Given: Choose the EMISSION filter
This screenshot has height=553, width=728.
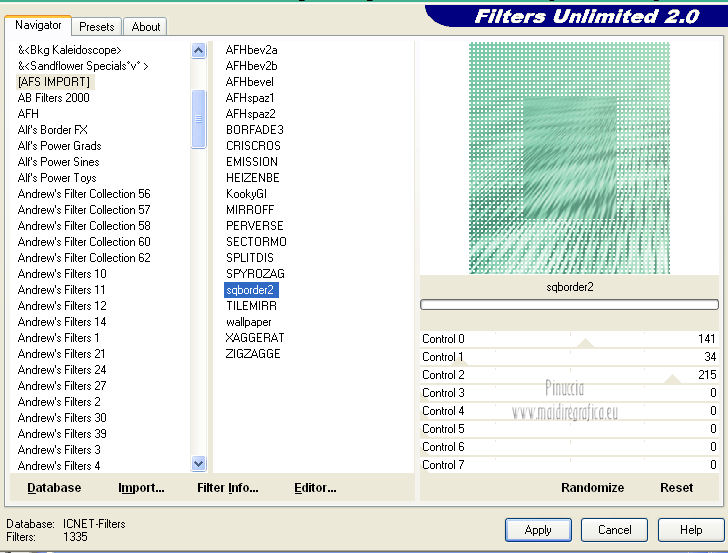Looking at the screenshot, I should click(252, 162).
